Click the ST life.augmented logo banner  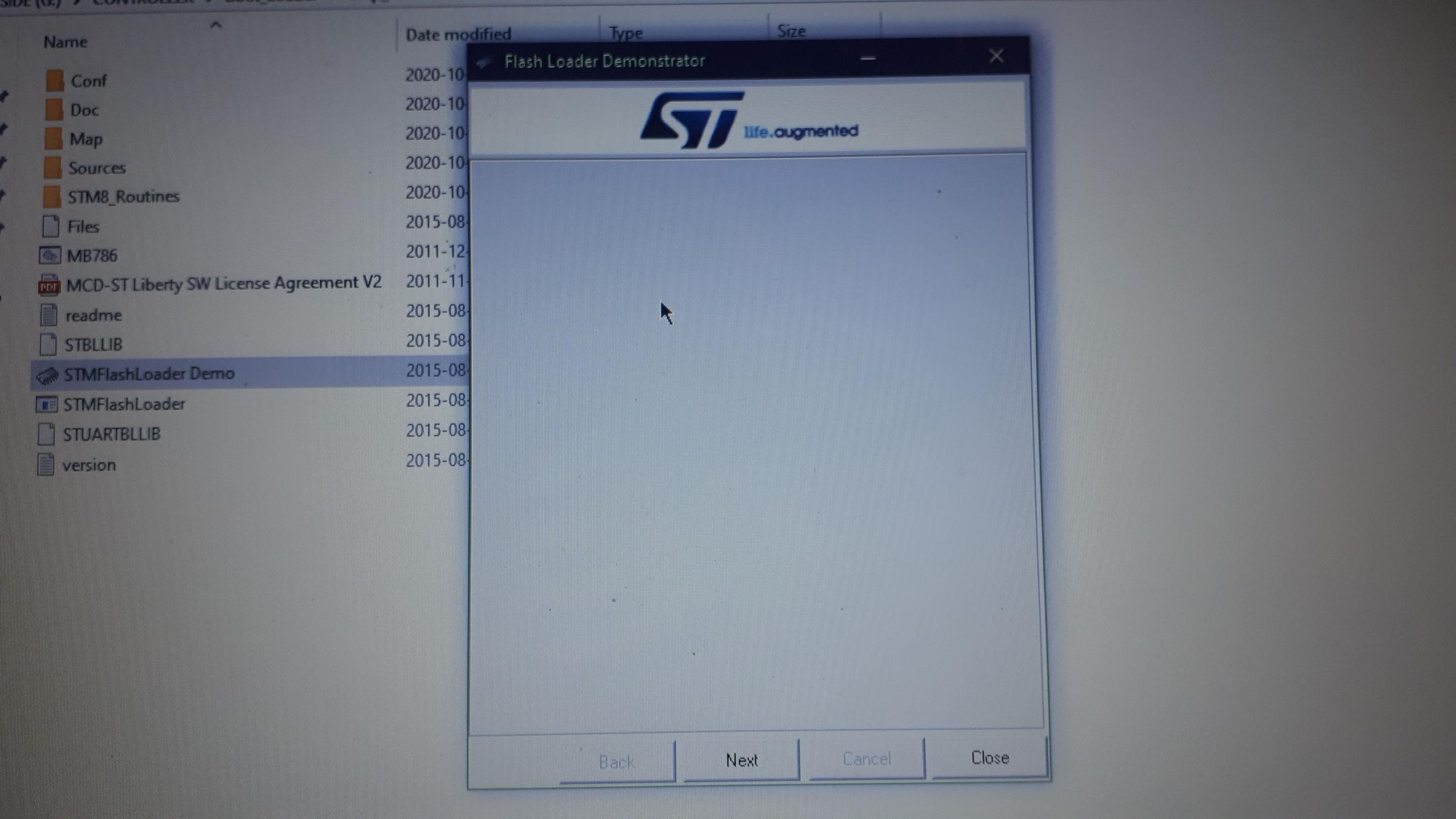pos(749,120)
